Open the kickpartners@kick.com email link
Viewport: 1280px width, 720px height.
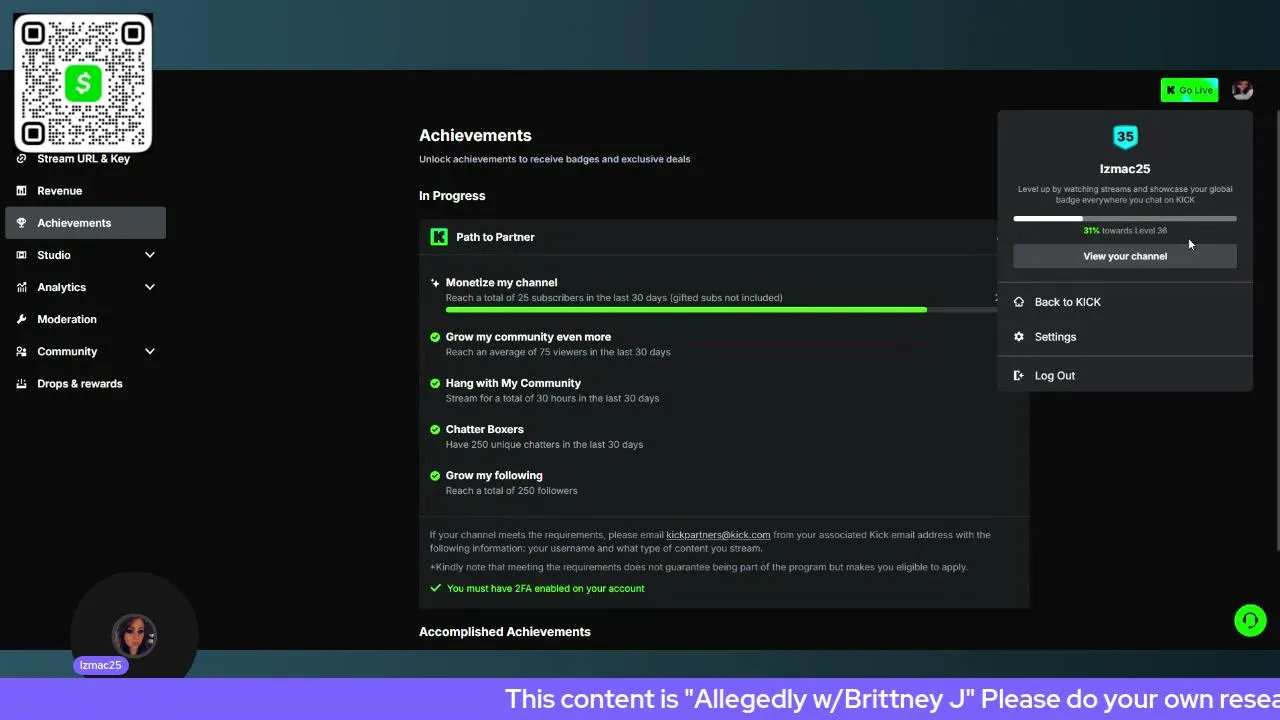point(718,535)
